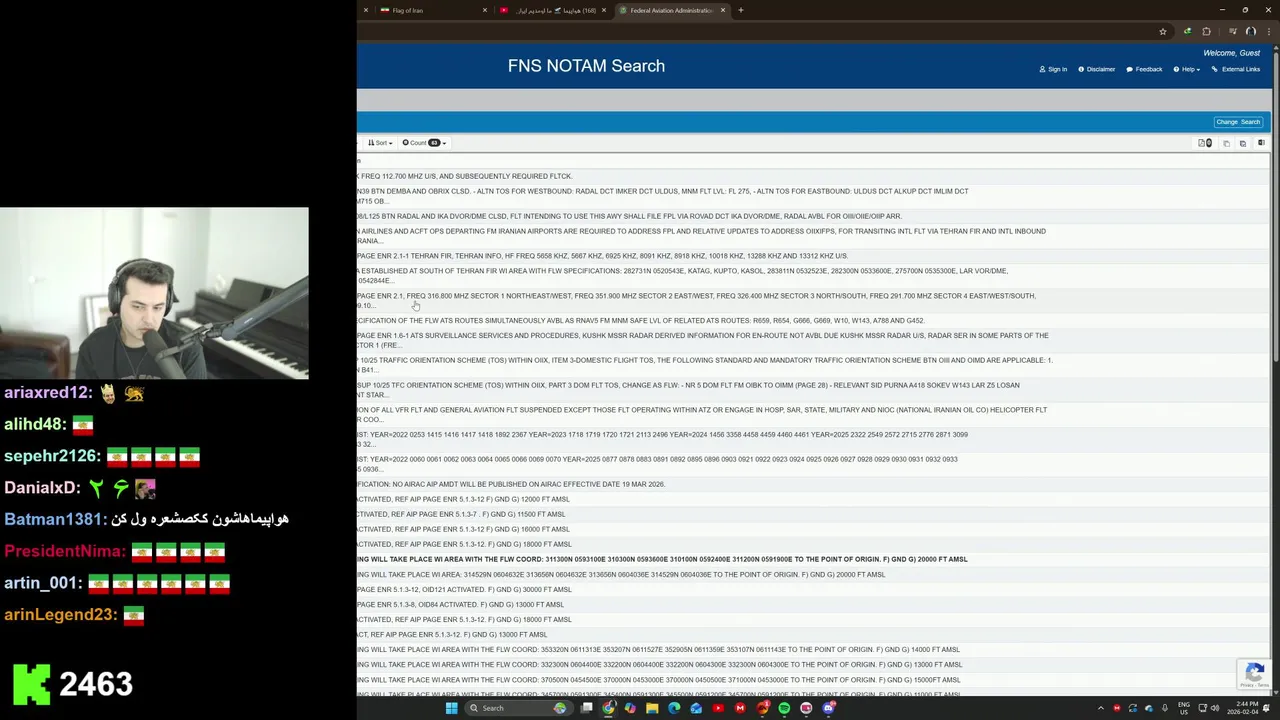Open the Count dropdown

click(x=424, y=143)
